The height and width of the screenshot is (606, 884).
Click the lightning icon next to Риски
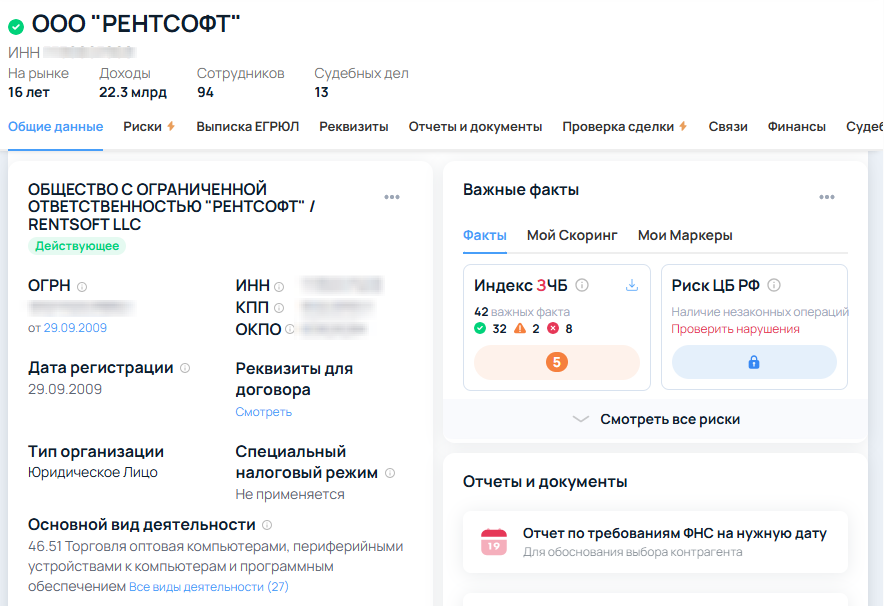click(171, 126)
